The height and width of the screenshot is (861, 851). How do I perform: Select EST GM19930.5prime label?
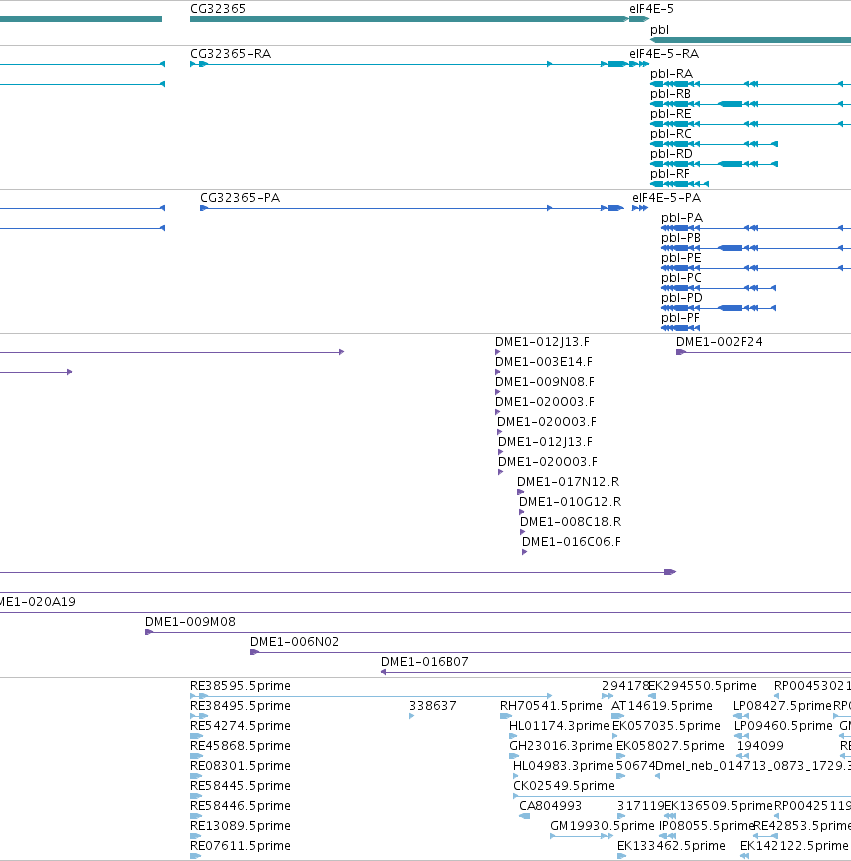(602, 826)
